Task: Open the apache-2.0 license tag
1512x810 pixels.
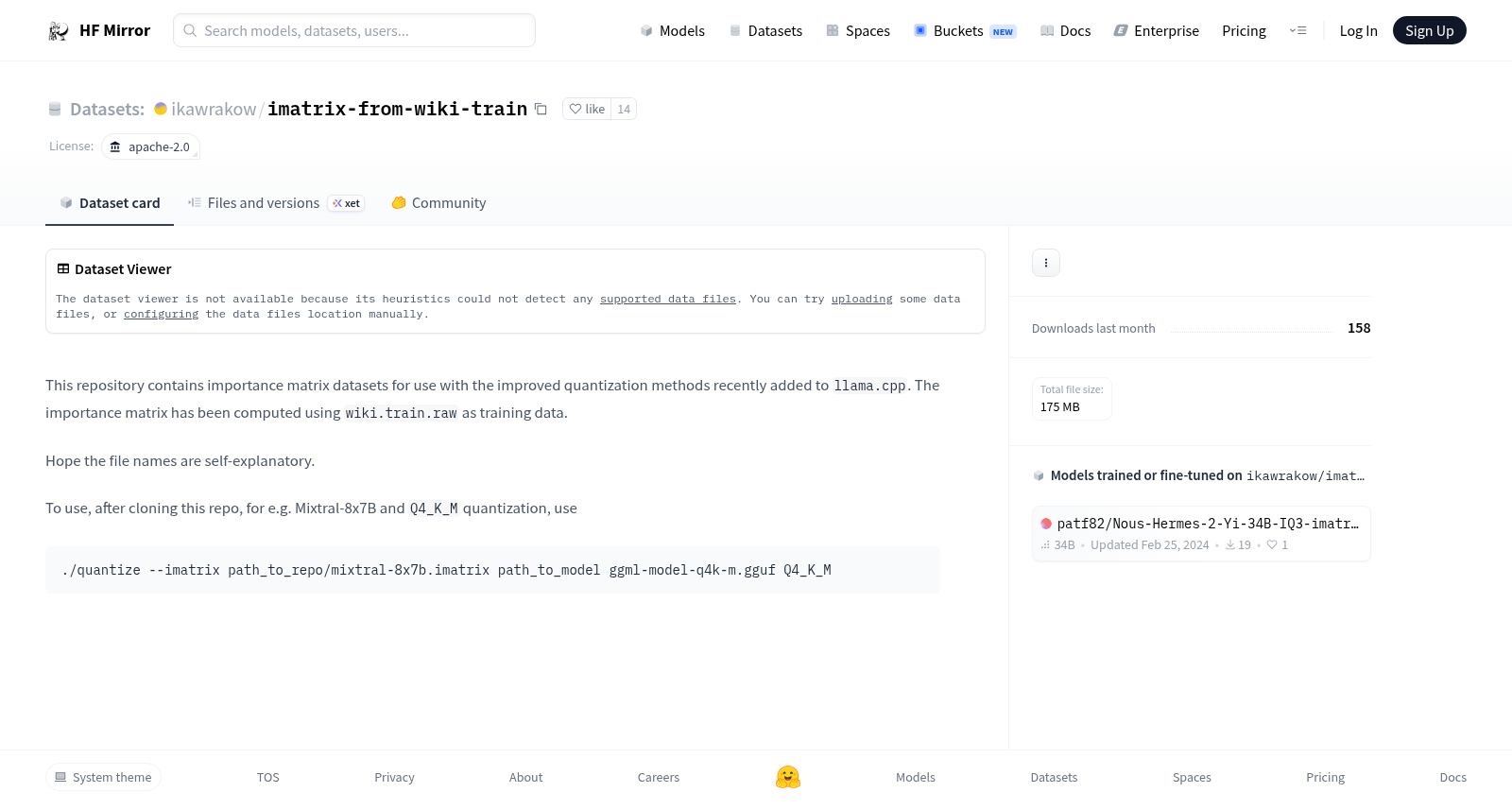Action: tap(150, 147)
